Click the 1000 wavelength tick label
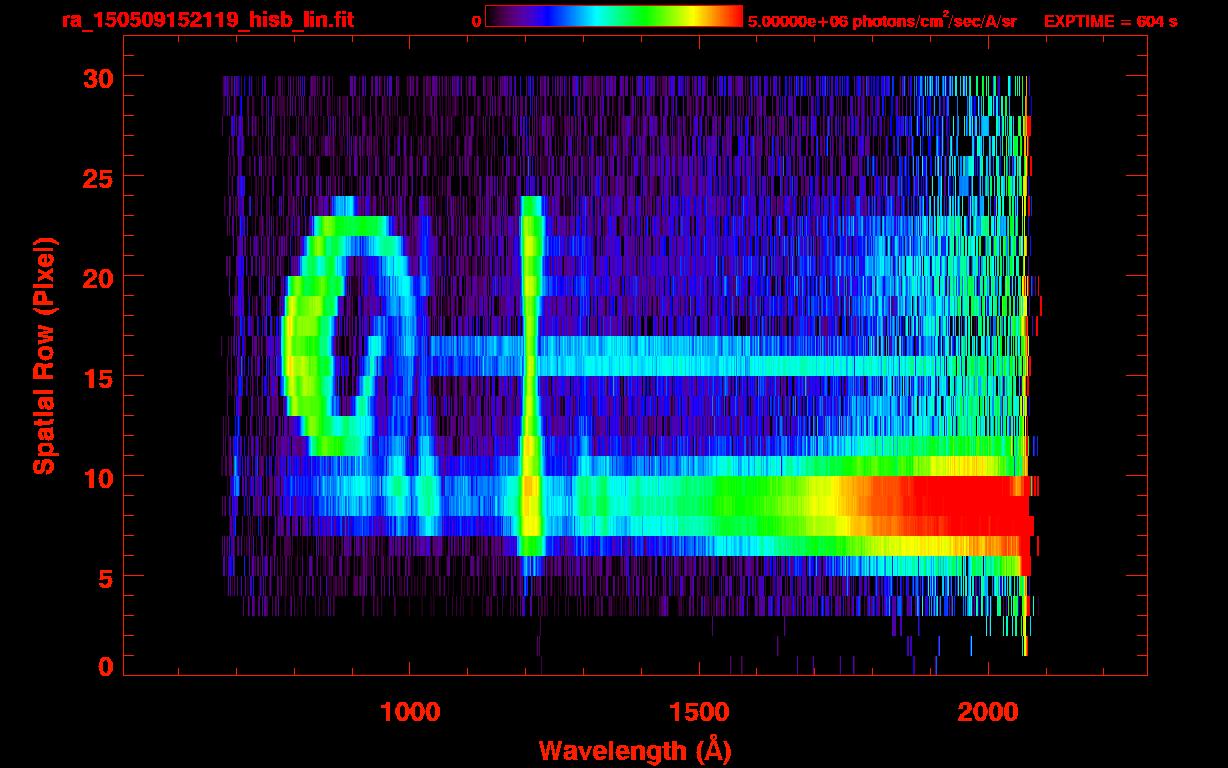 click(410, 712)
